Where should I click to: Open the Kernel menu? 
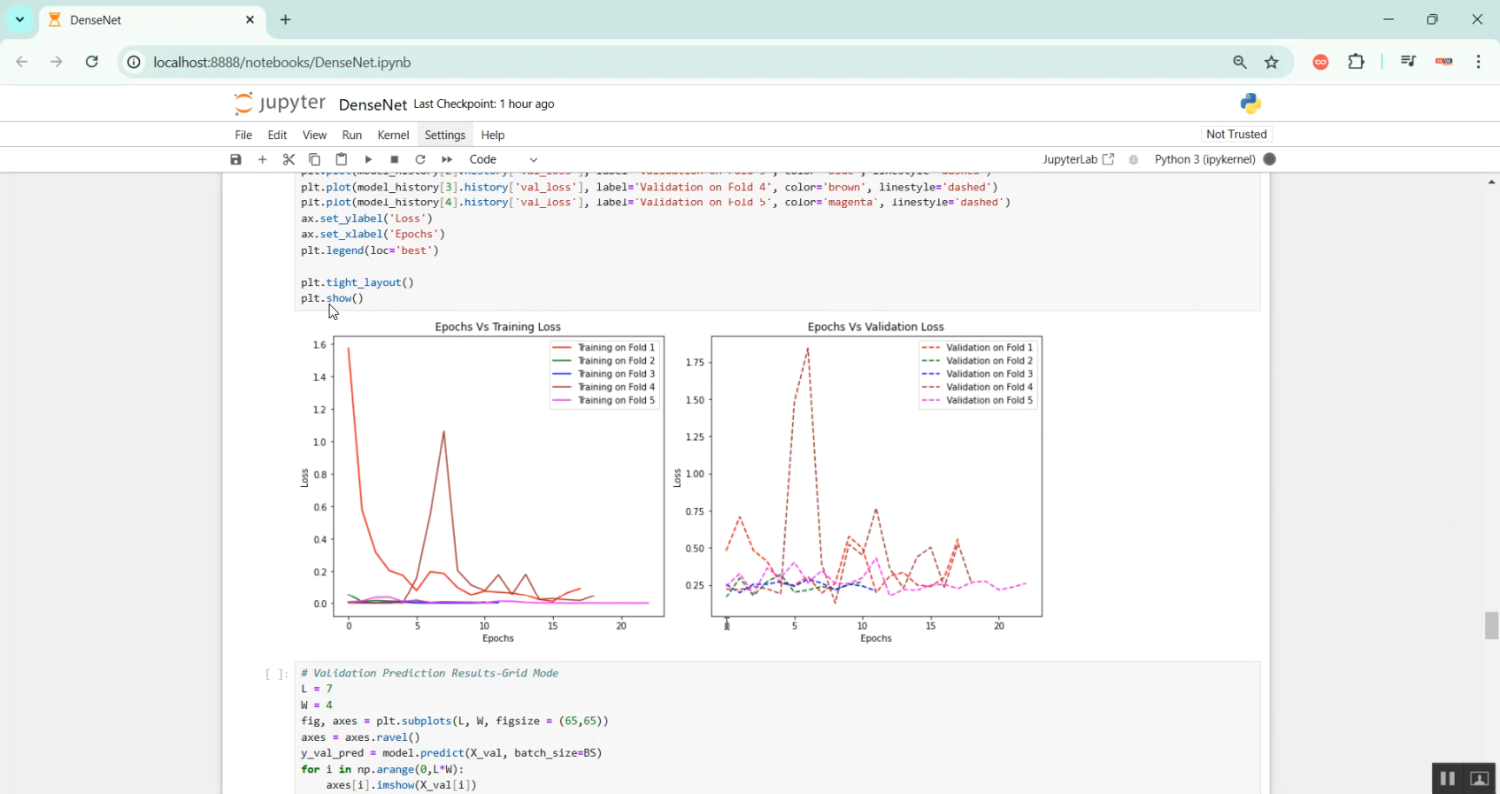(x=393, y=135)
